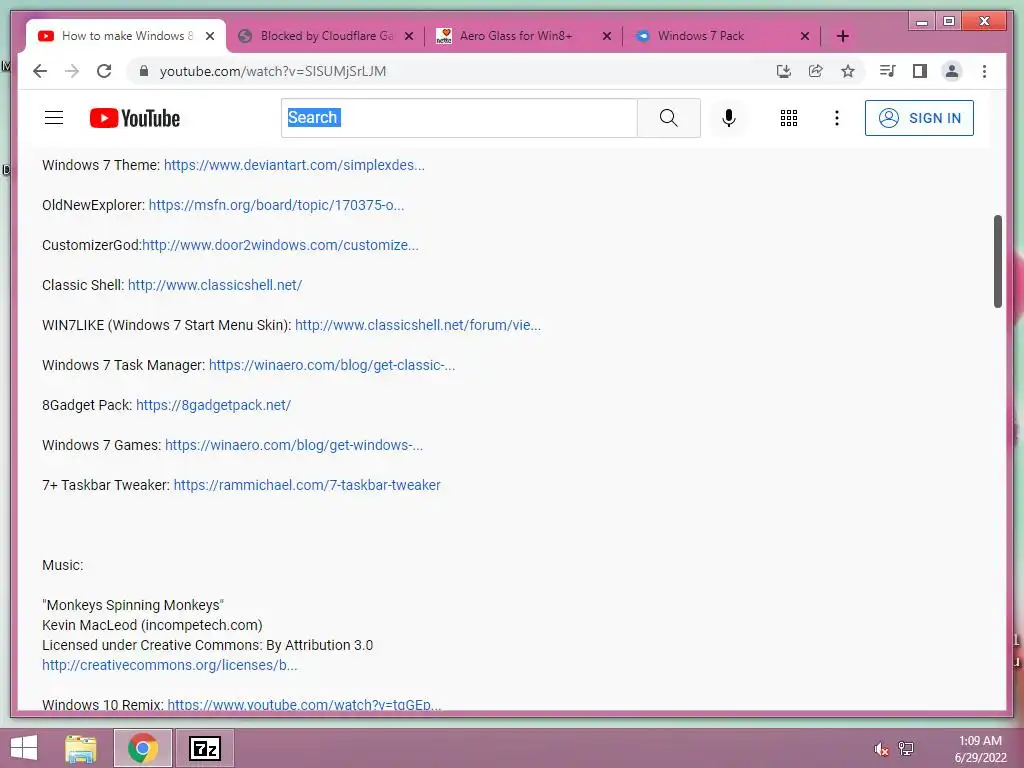Open the OldNewExplorer msfn.org link
This screenshot has width=1024, height=768.
click(x=276, y=205)
